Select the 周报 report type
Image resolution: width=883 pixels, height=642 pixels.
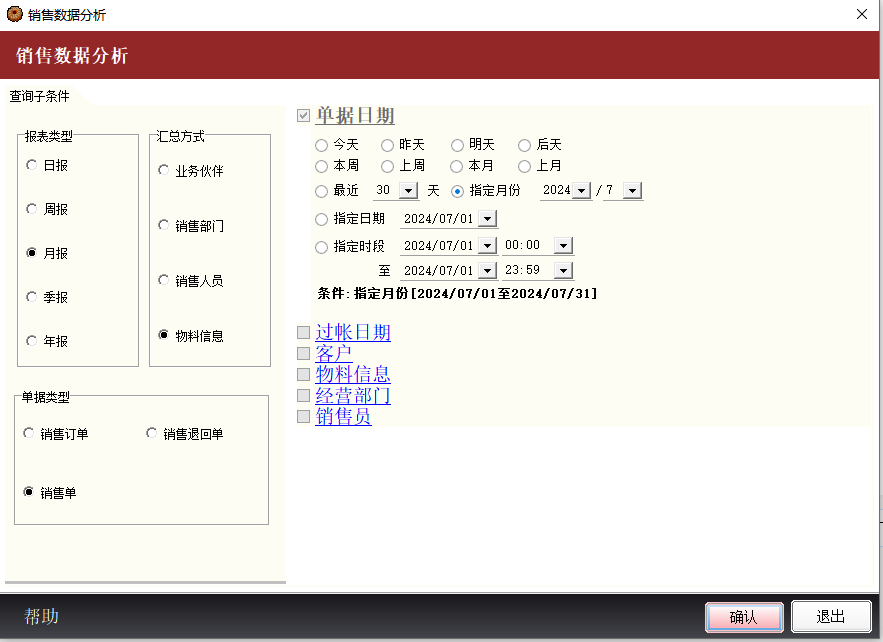32,209
